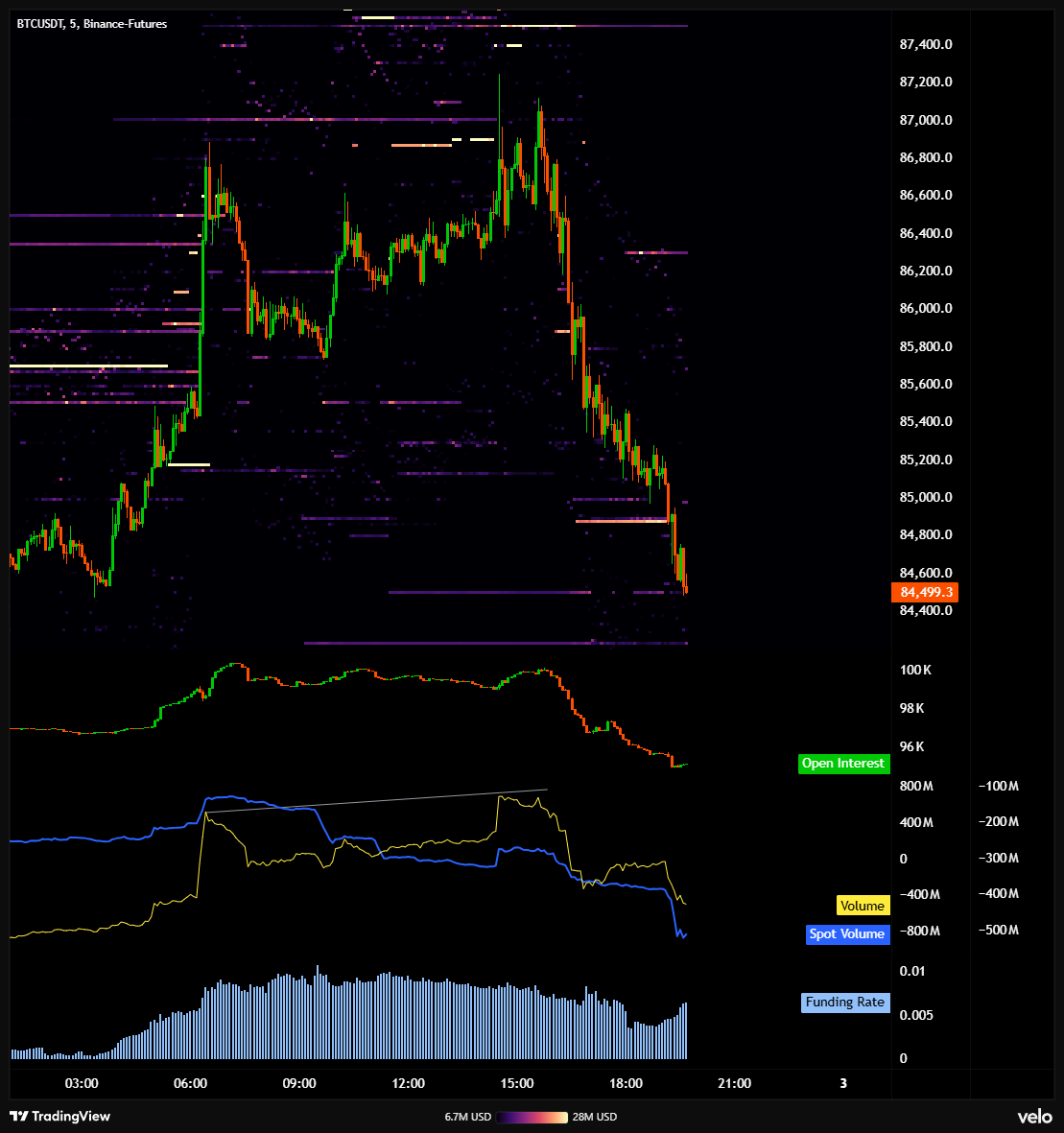Click the 100K open interest axis label
Image resolution: width=1064 pixels, height=1133 pixels.
pyautogui.click(x=916, y=671)
